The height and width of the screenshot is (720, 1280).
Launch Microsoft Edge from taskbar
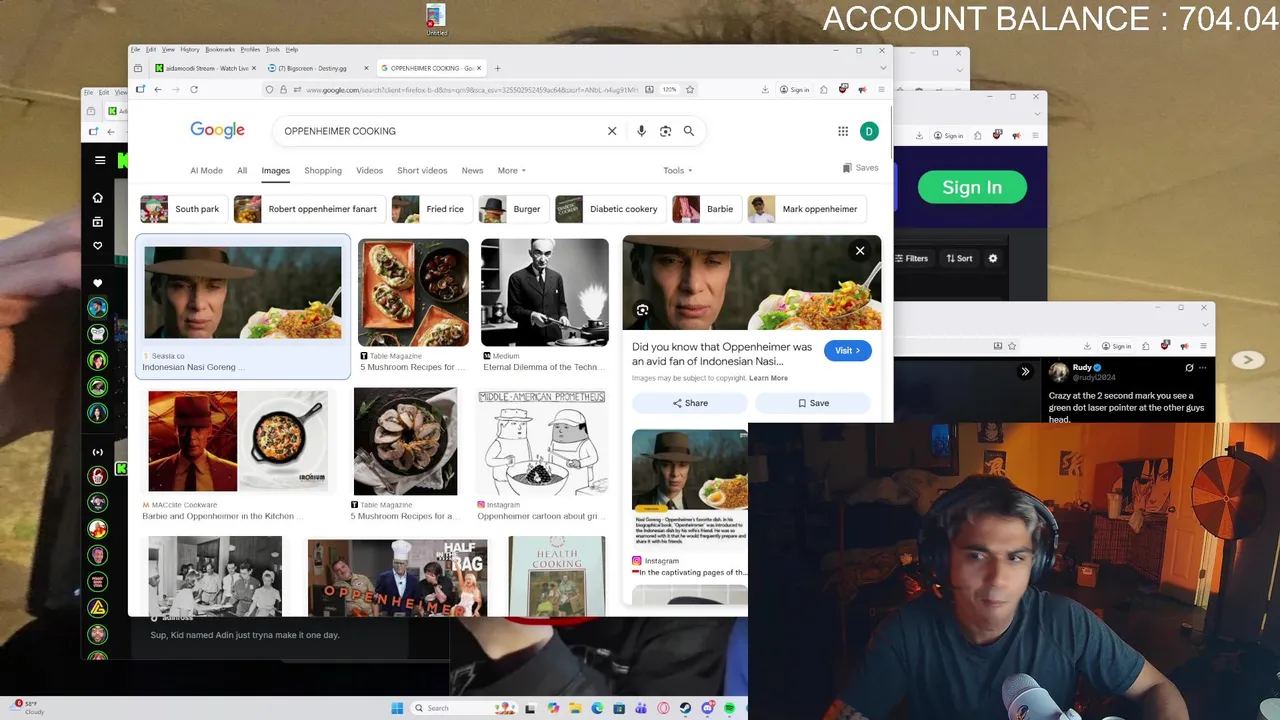click(x=597, y=708)
